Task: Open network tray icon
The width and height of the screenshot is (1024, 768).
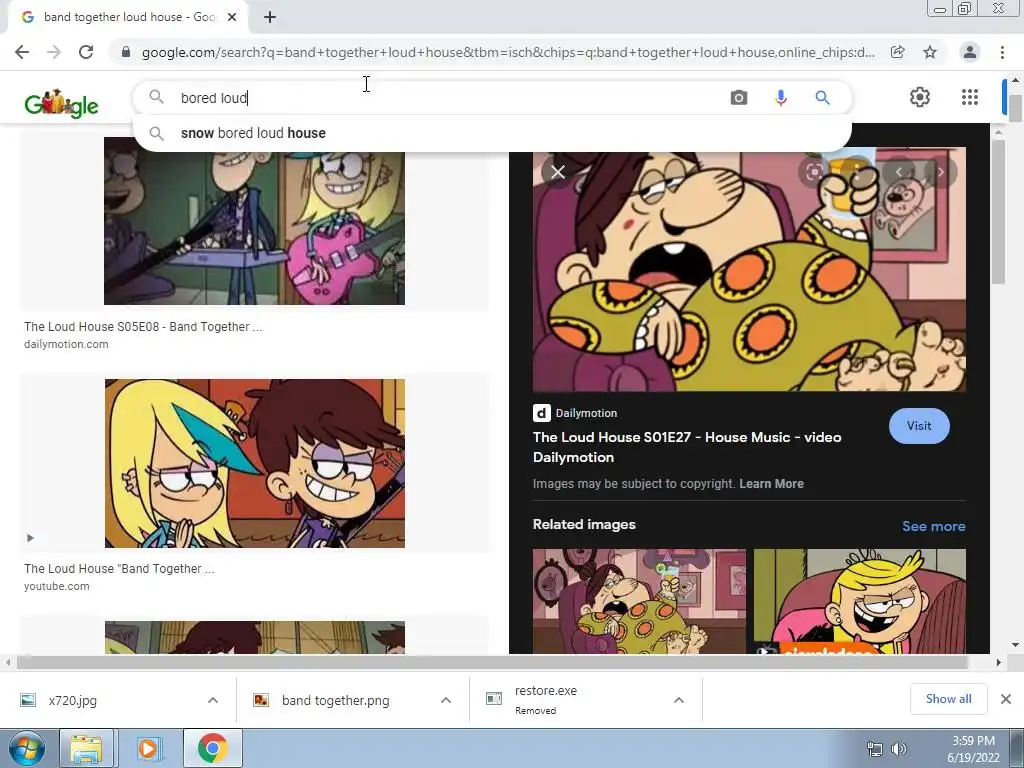Action: [874, 749]
